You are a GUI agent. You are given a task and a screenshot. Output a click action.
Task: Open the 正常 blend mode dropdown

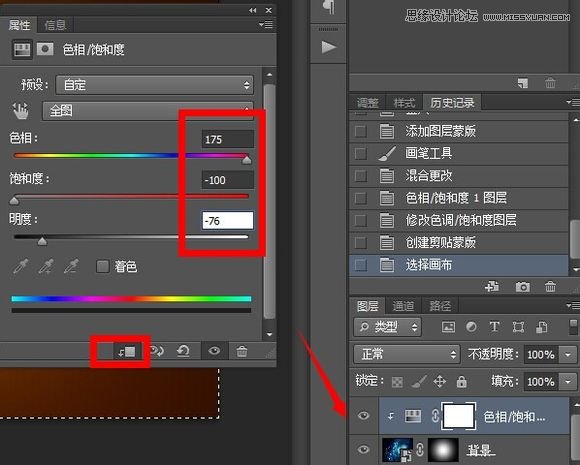(407, 354)
